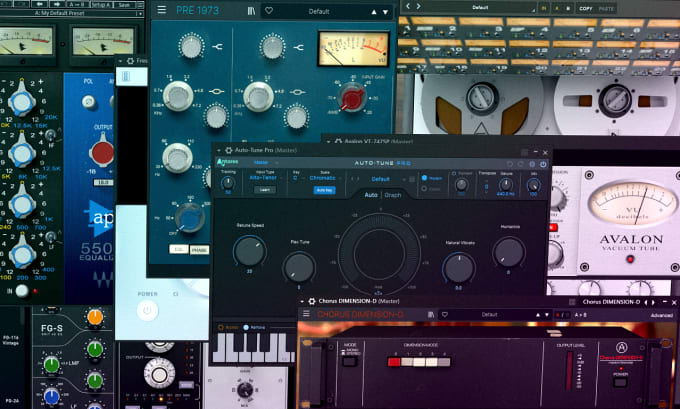Image resolution: width=680 pixels, height=409 pixels.
Task: Toggle the Chorus DIMENSION-D POWER button
Action: 620,382
